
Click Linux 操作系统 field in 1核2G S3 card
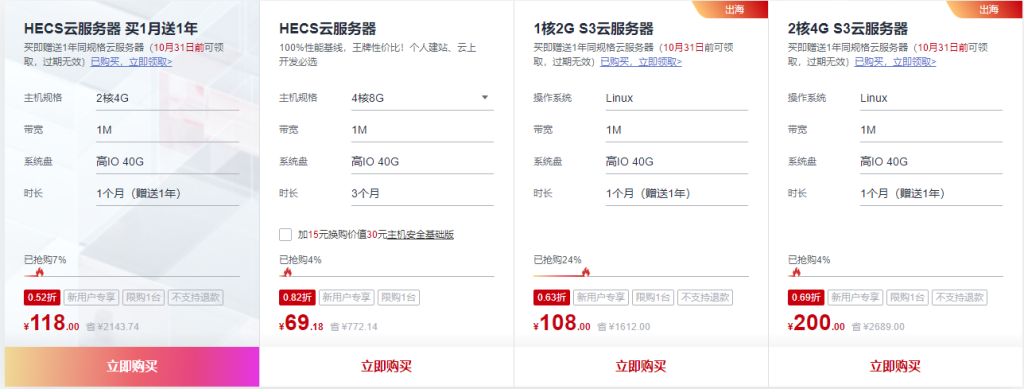pos(677,98)
